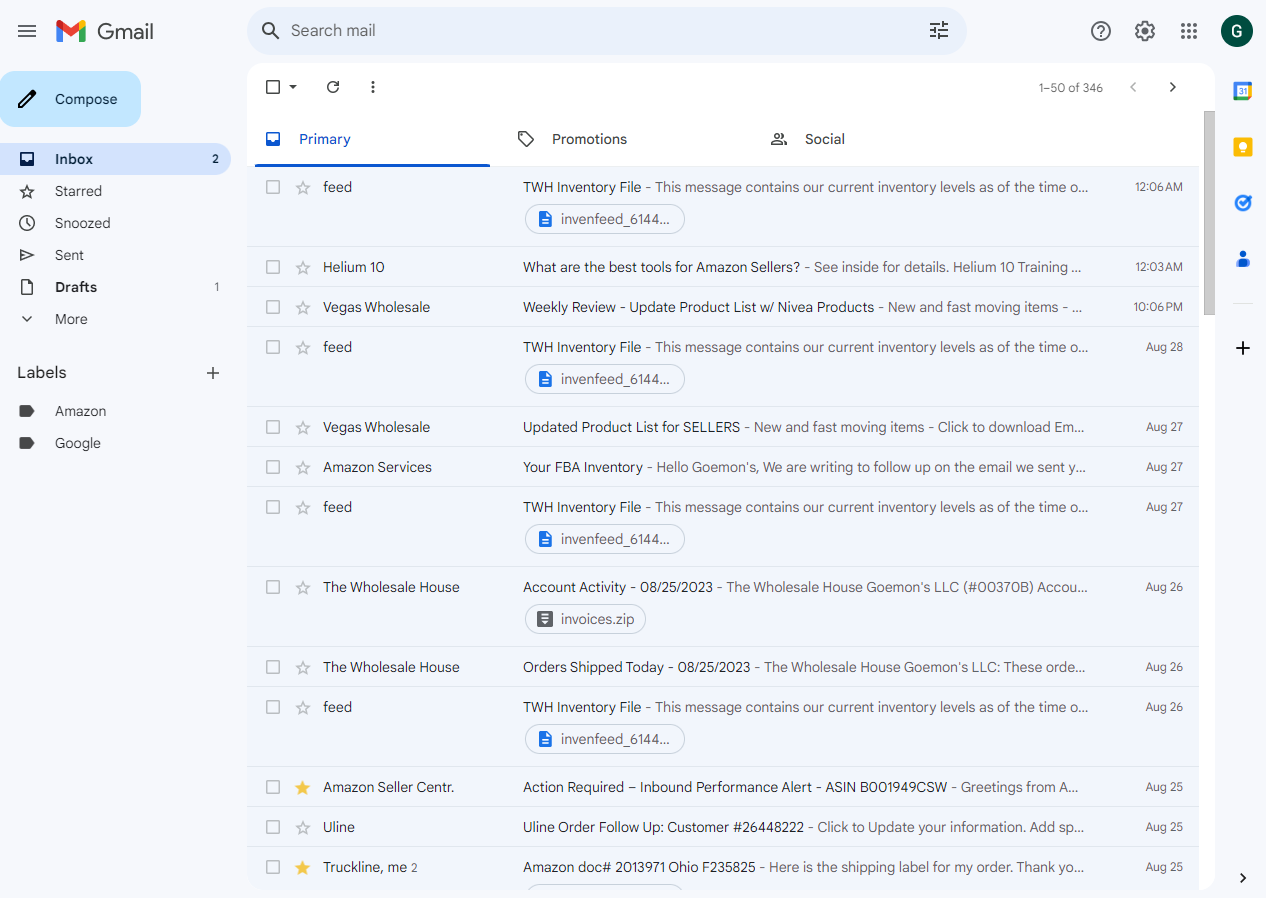Check the Weekly Review email checkbox
The width and height of the screenshot is (1266, 898).
tap(273, 307)
